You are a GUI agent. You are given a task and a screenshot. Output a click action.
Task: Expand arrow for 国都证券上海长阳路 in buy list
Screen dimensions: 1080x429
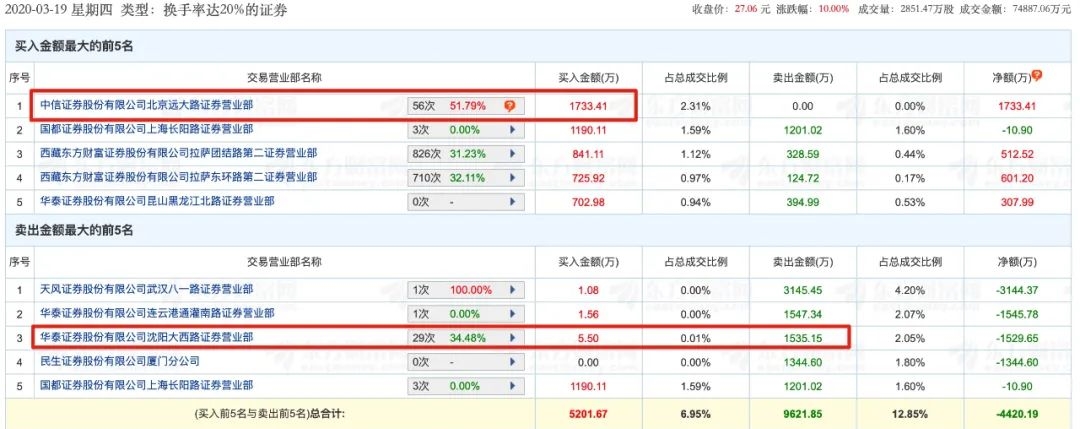tap(512, 130)
